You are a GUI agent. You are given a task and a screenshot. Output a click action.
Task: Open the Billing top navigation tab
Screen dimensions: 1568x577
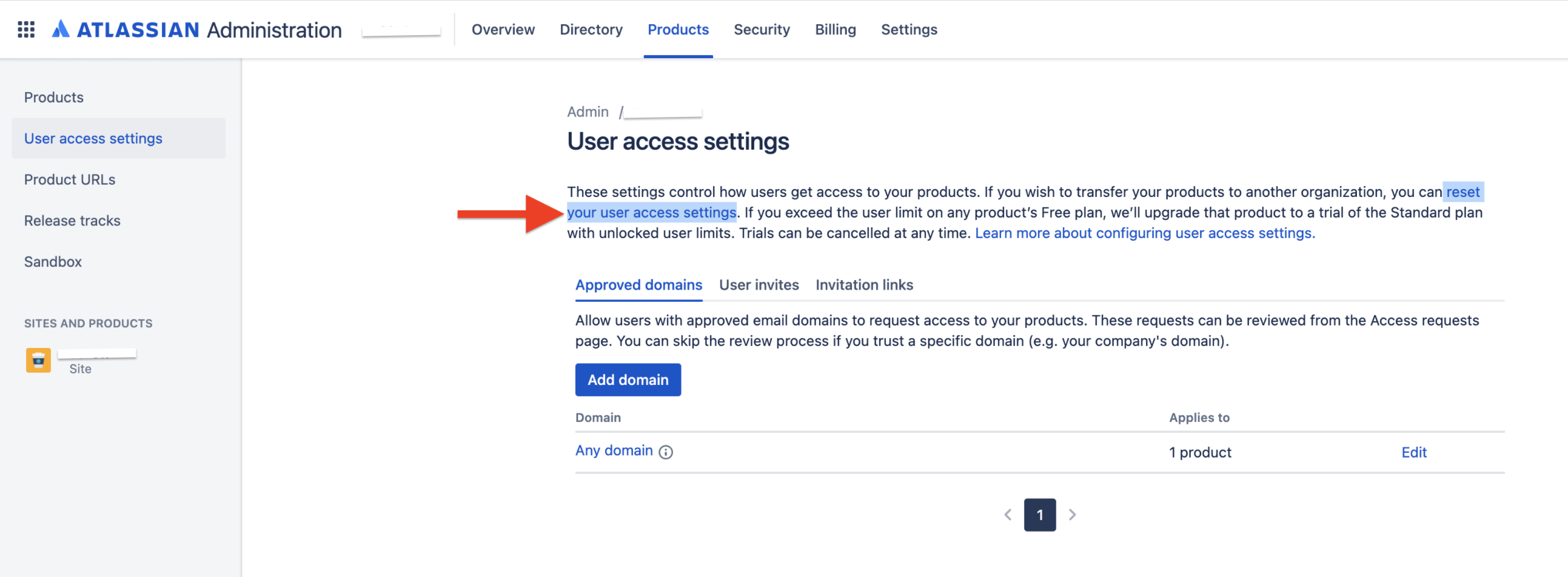[x=835, y=29]
